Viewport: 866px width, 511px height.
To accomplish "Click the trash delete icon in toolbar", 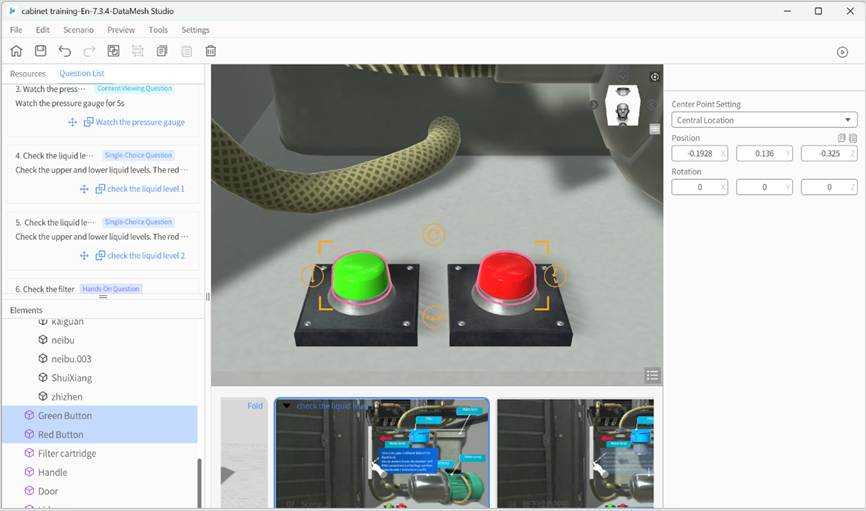I will click(211, 51).
